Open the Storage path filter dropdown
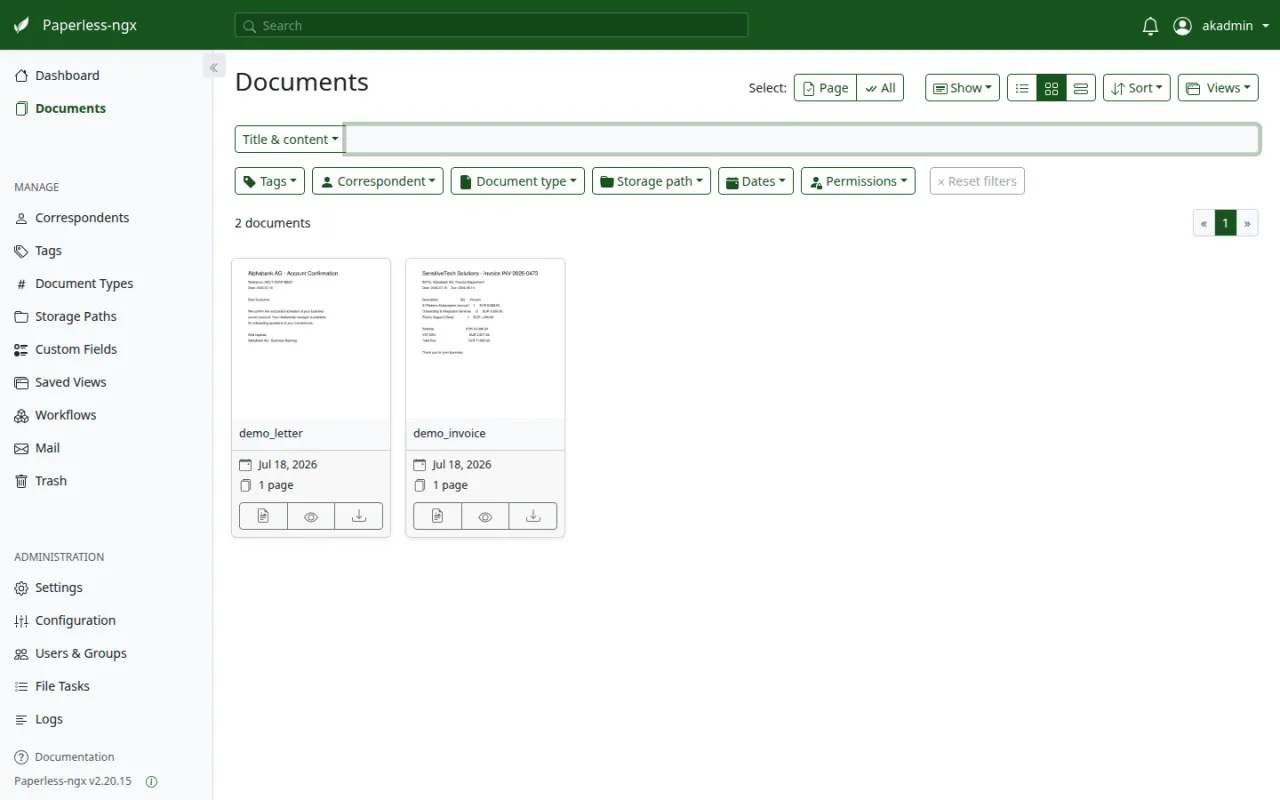Viewport: 1280px width, 800px height. (x=651, y=181)
